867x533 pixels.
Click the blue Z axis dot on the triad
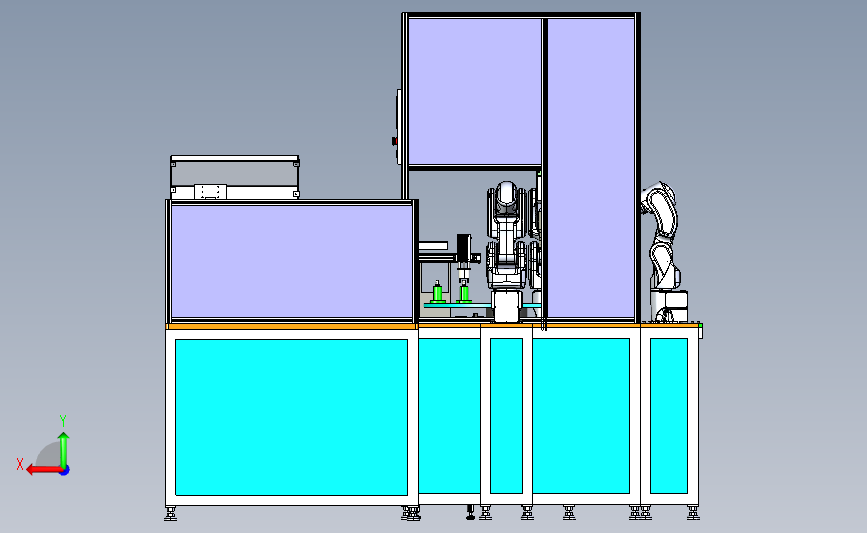pyautogui.click(x=65, y=471)
